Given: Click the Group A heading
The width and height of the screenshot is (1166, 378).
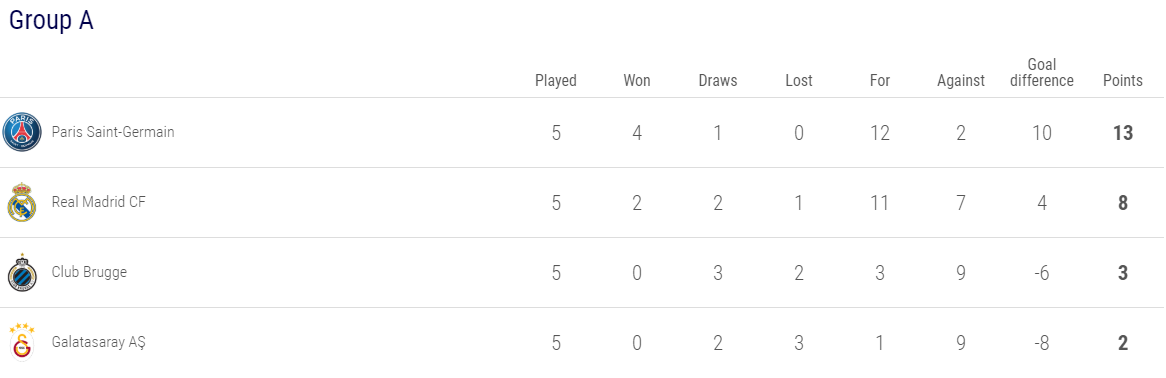Looking at the screenshot, I should point(51,21).
